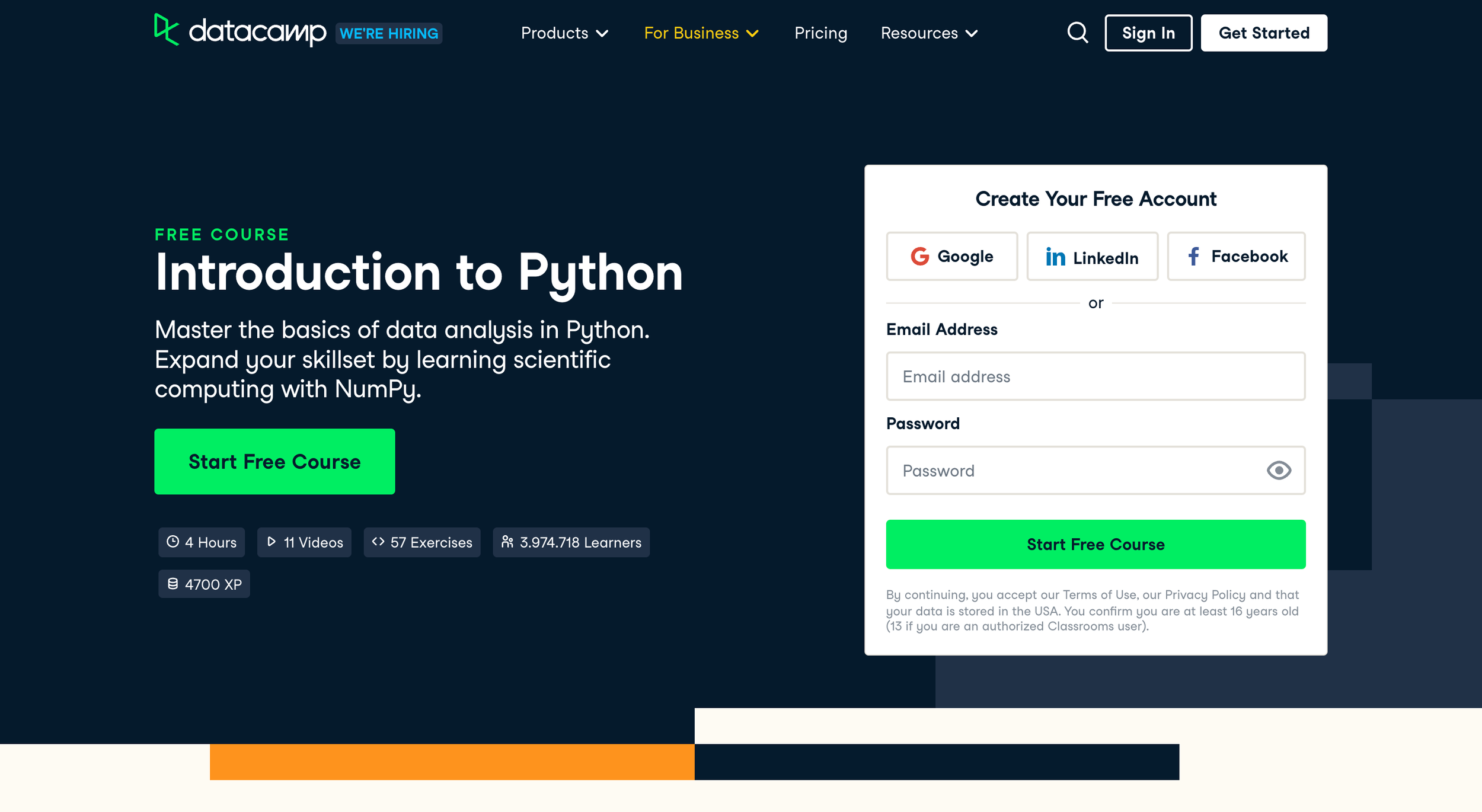Click the 'Introduction to Python' heading
1482x812 pixels.
(x=419, y=274)
